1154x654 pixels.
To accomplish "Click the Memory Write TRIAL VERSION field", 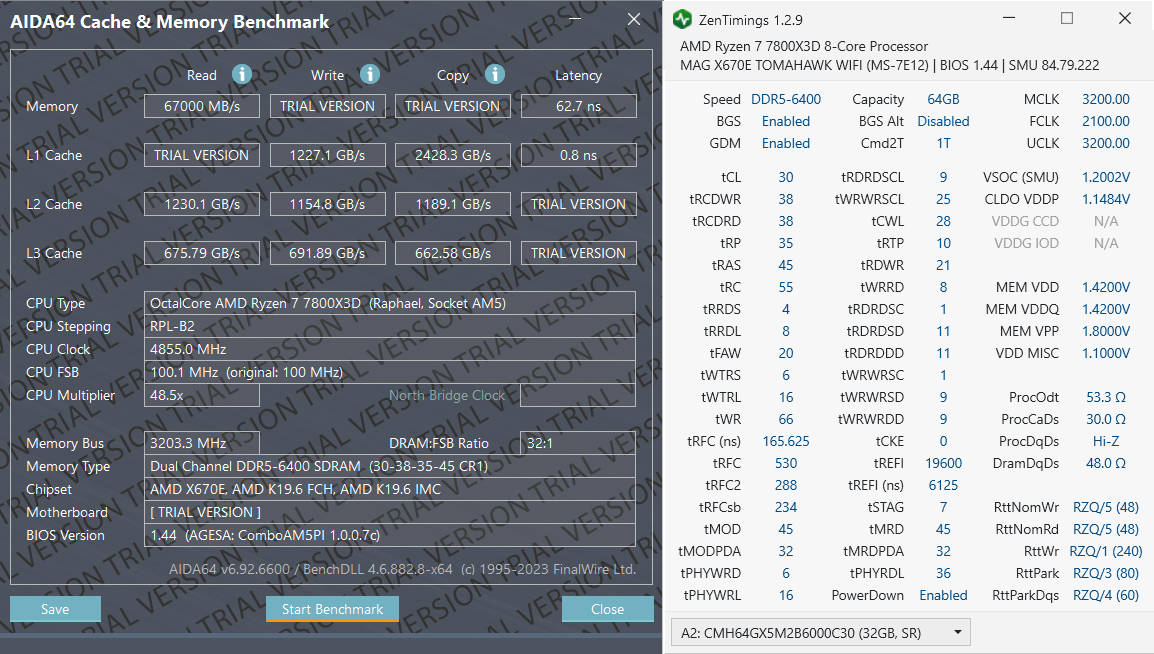I will click(x=328, y=106).
